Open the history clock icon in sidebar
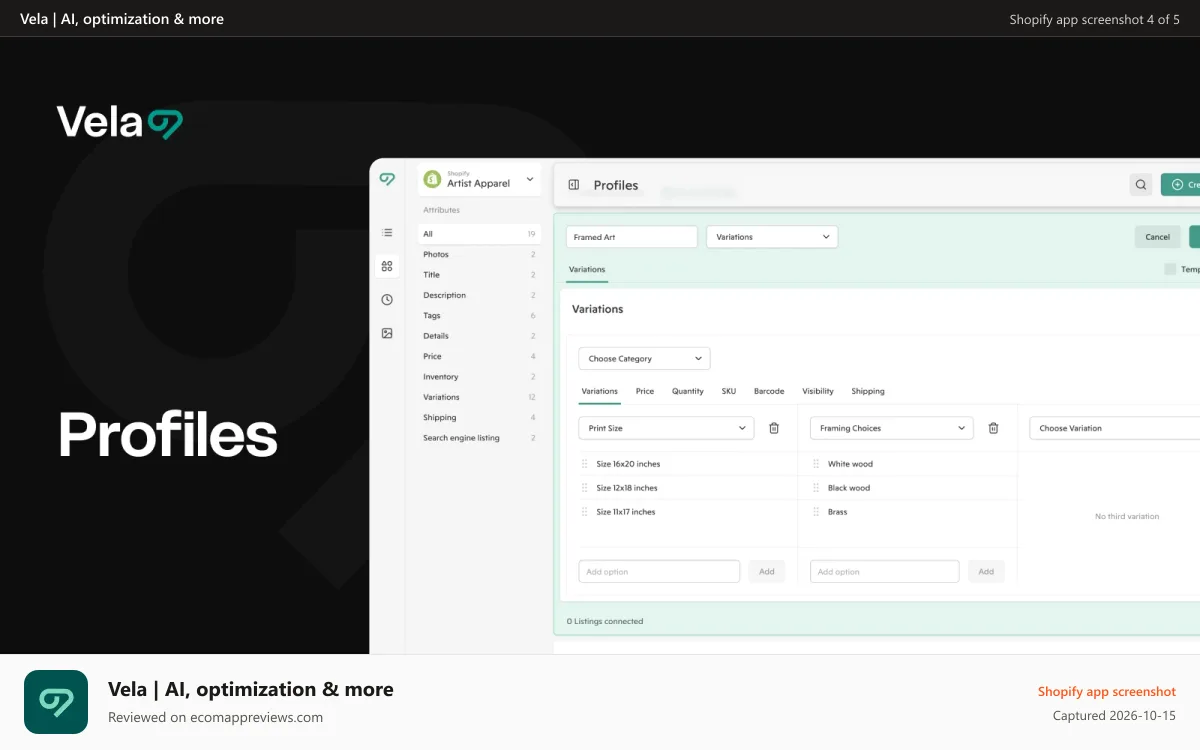This screenshot has height=750, width=1200. [387, 299]
